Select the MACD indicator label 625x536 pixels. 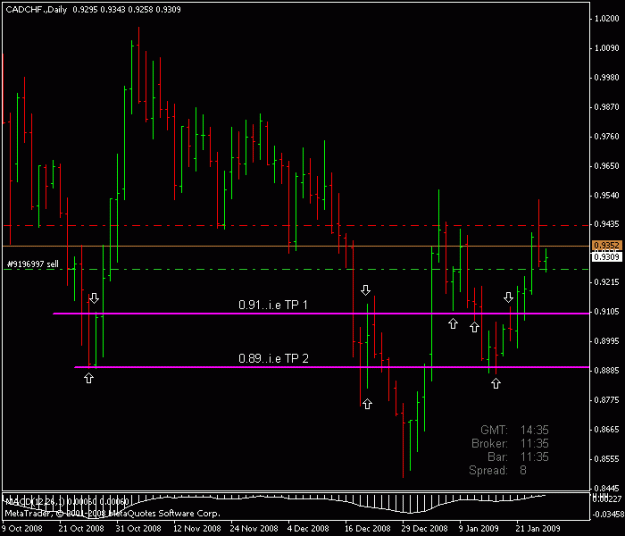pos(66,501)
